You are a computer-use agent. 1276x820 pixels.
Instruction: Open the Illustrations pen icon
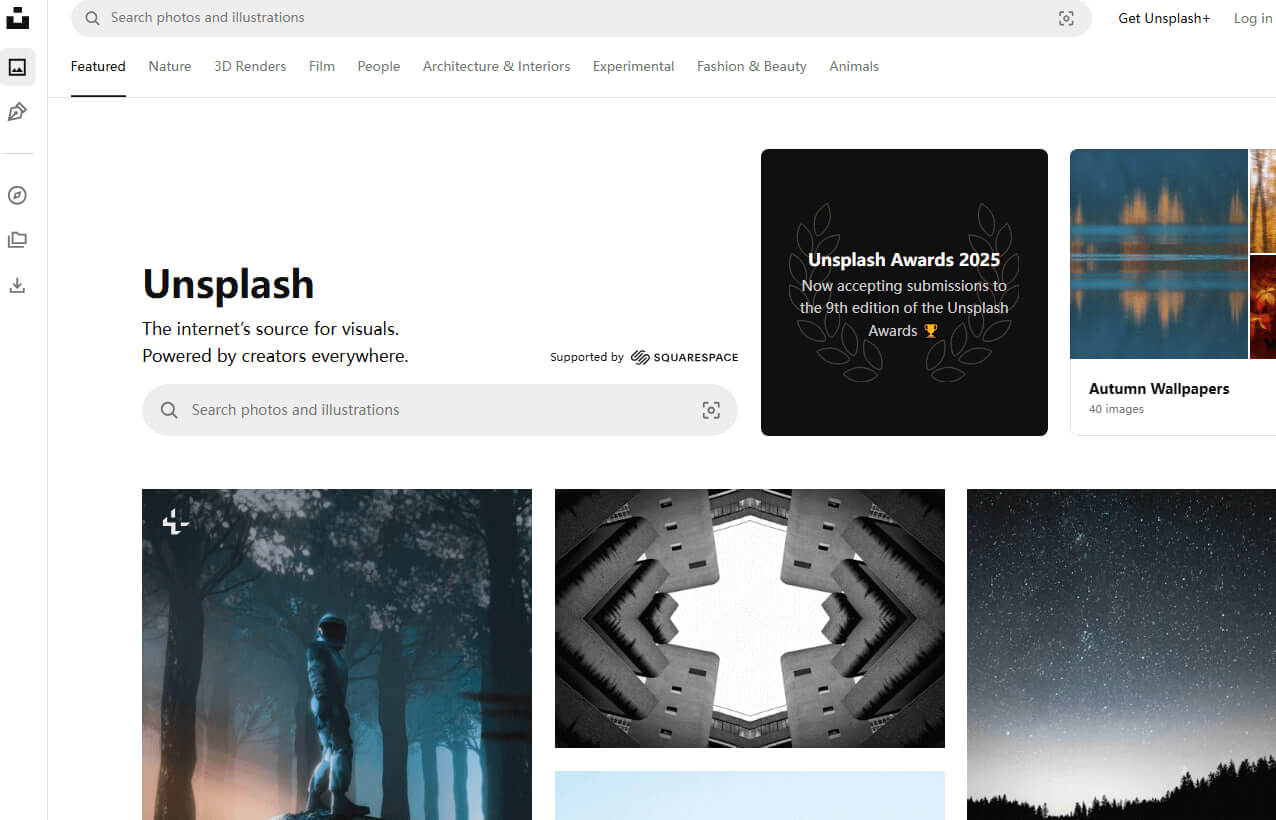click(17, 112)
